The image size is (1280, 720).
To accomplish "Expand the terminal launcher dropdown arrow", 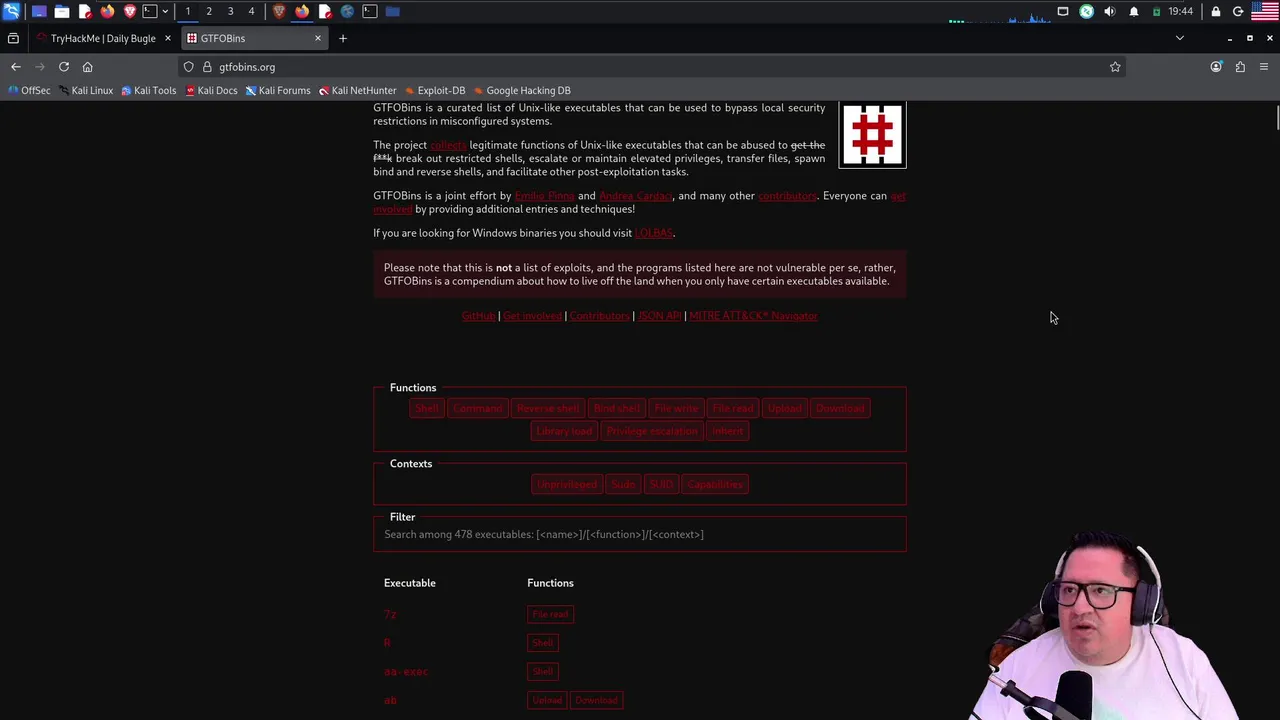I will (165, 11).
